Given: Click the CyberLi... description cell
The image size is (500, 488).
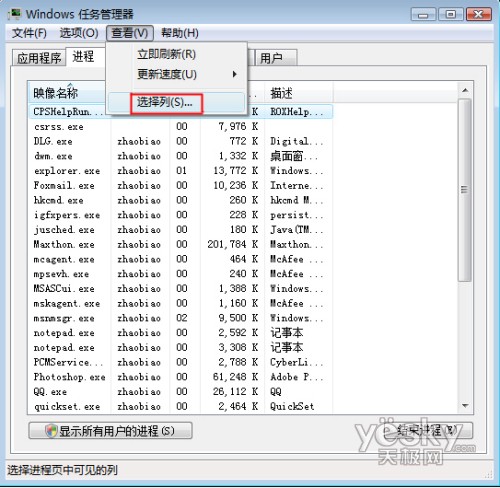Looking at the screenshot, I should pos(296,362).
